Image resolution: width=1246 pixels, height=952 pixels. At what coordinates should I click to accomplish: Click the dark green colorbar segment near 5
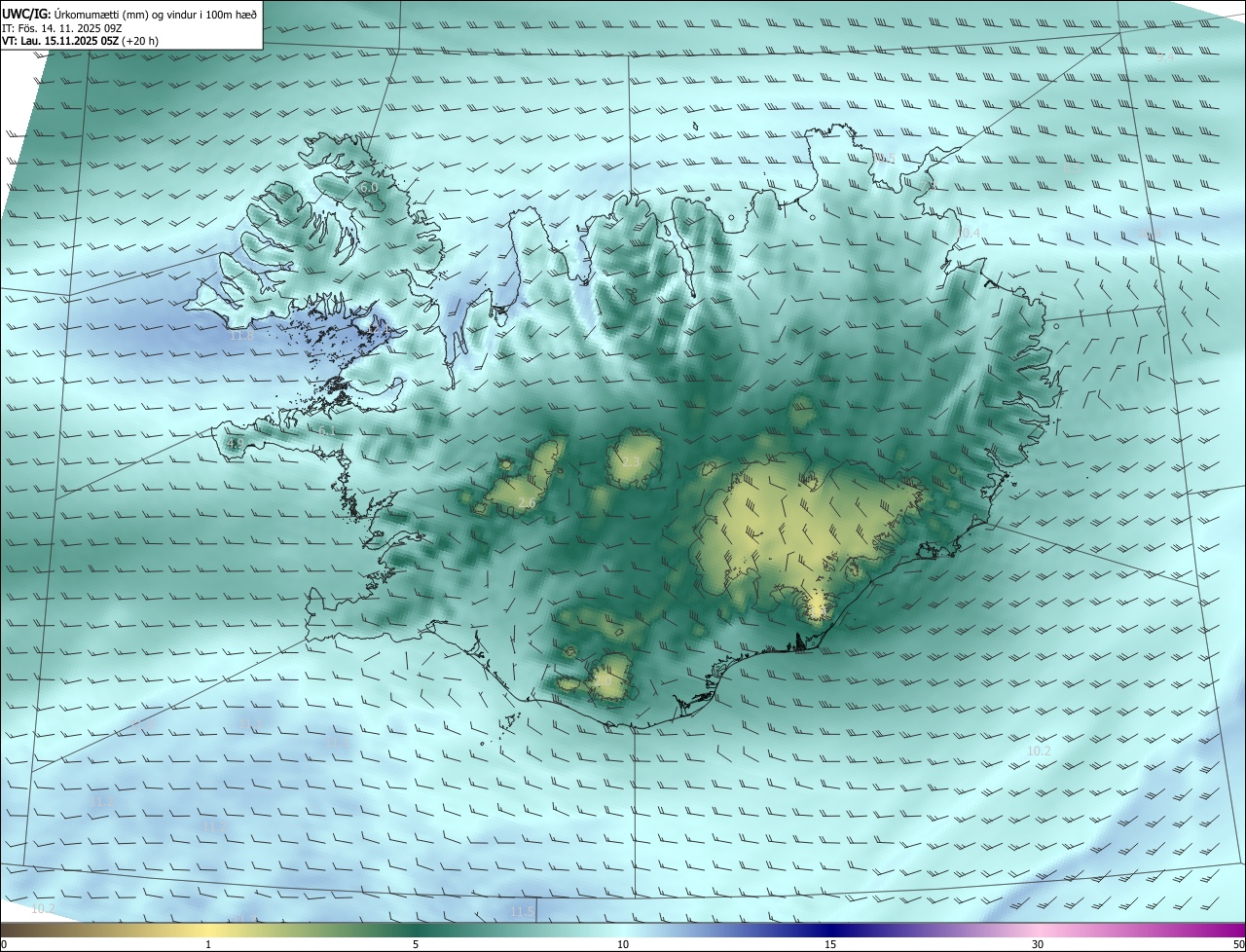(416, 930)
